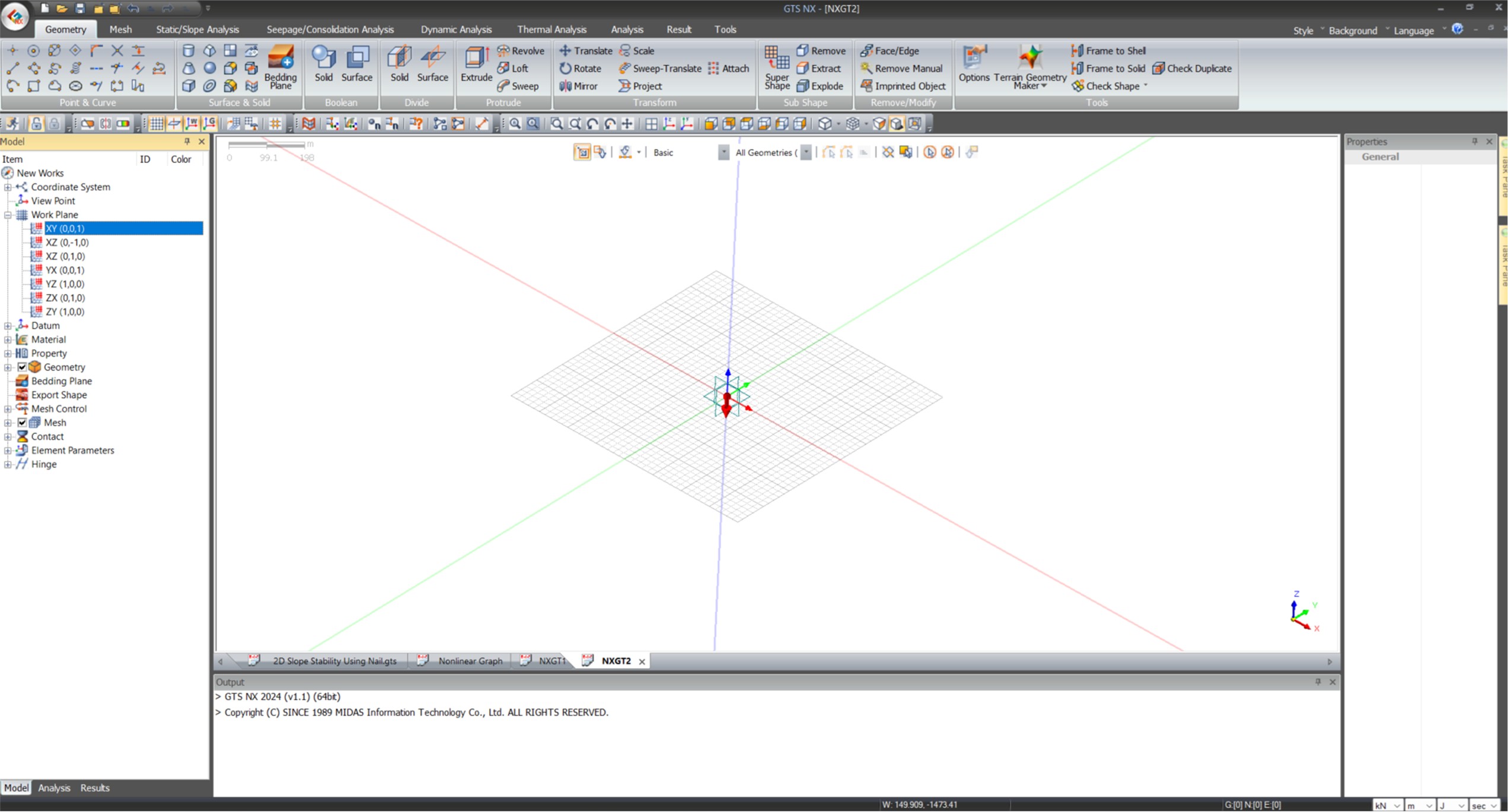Click Frame to Shell tool
Screen dimensions: 1508x812
[1108, 50]
